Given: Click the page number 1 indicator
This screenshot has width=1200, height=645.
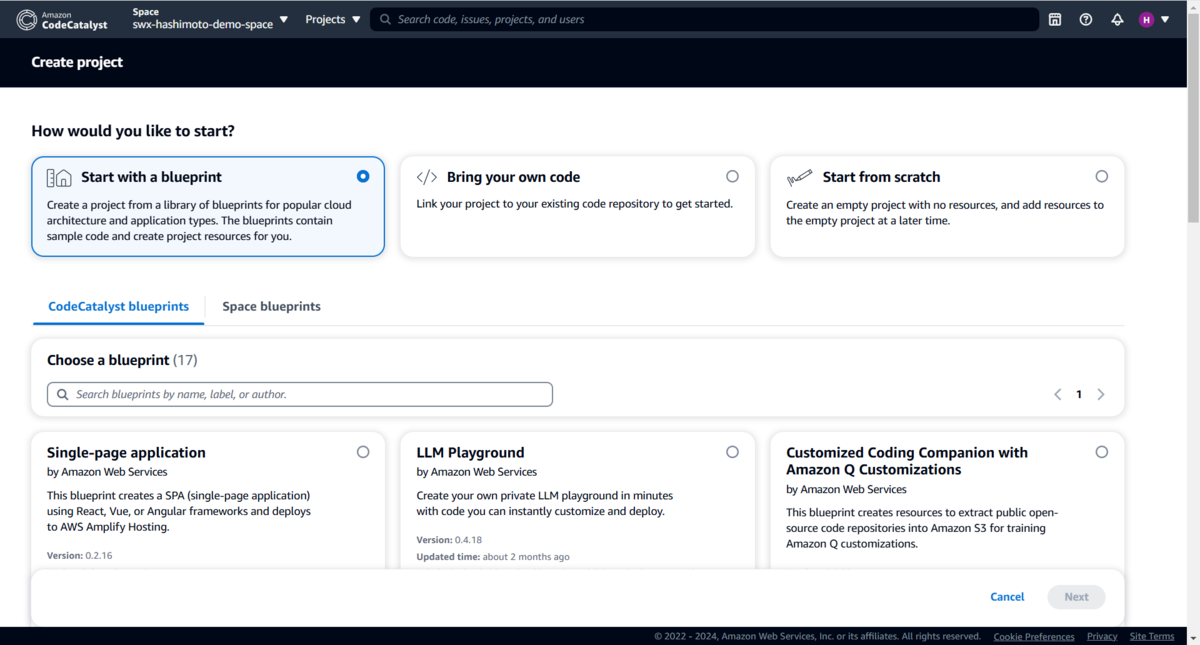Looking at the screenshot, I should pyautogui.click(x=1079, y=394).
